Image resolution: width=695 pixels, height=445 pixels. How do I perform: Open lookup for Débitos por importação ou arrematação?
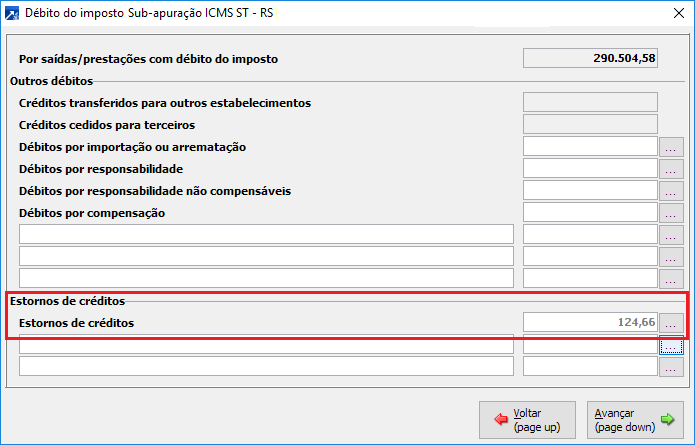tap(670, 146)
